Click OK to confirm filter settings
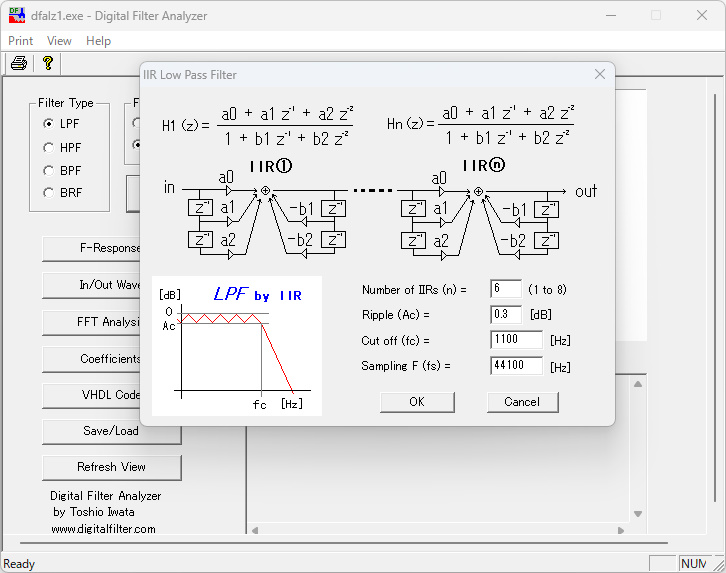Image resolution: width=726 pixels, height=573 pixels. [417, 402]
